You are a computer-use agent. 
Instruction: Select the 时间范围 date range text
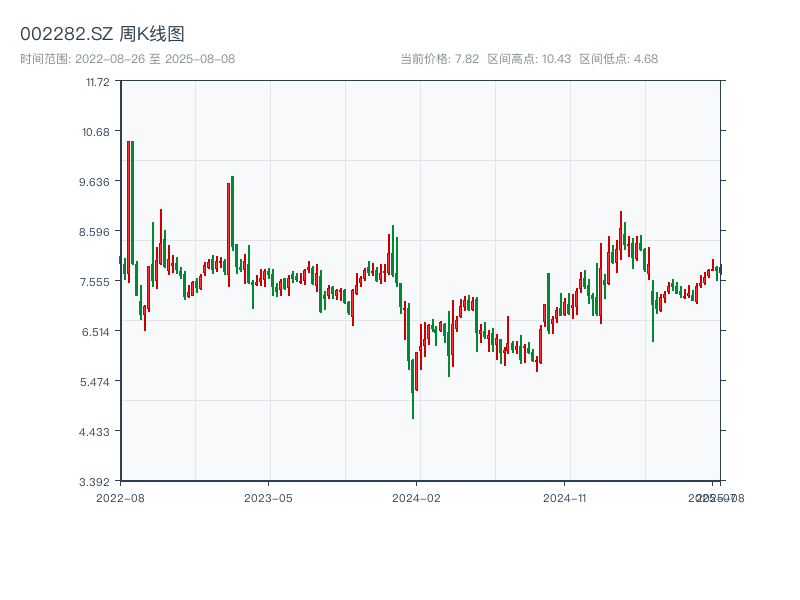point(127,59)
